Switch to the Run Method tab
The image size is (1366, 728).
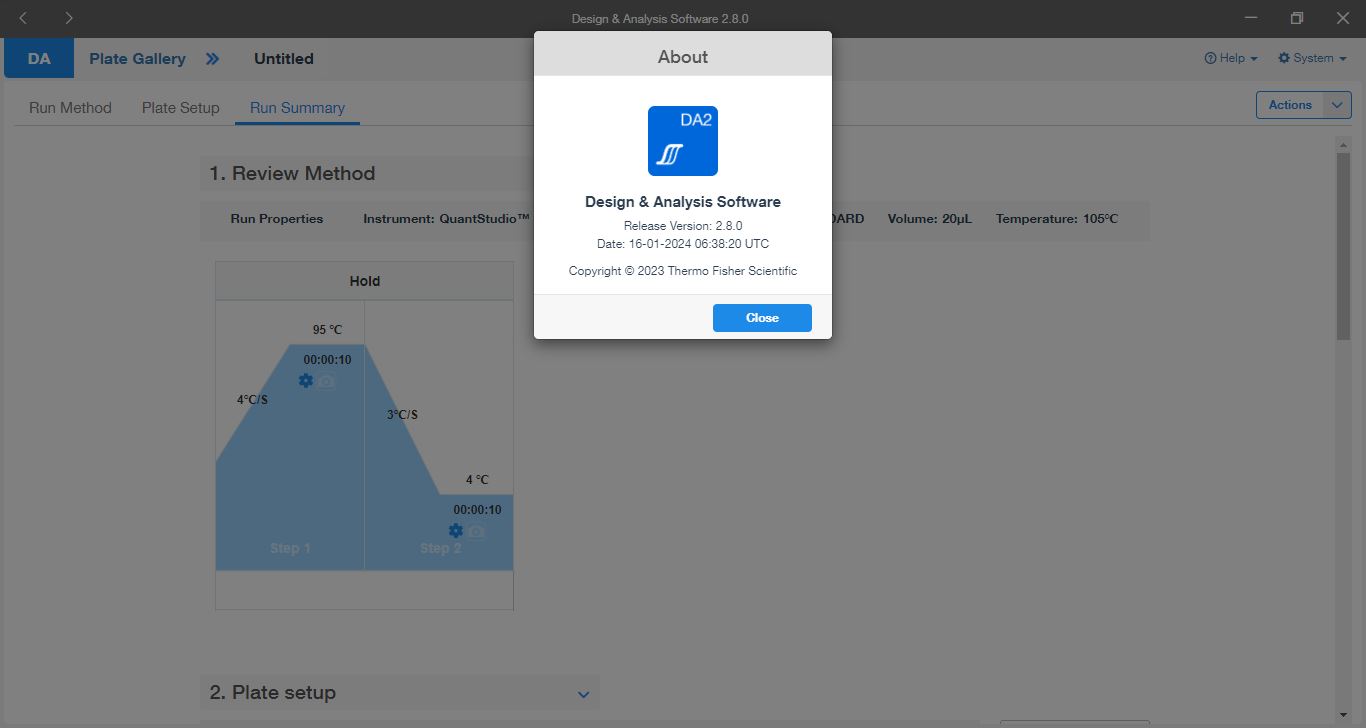pyautogui.click(x=70, y=108)
